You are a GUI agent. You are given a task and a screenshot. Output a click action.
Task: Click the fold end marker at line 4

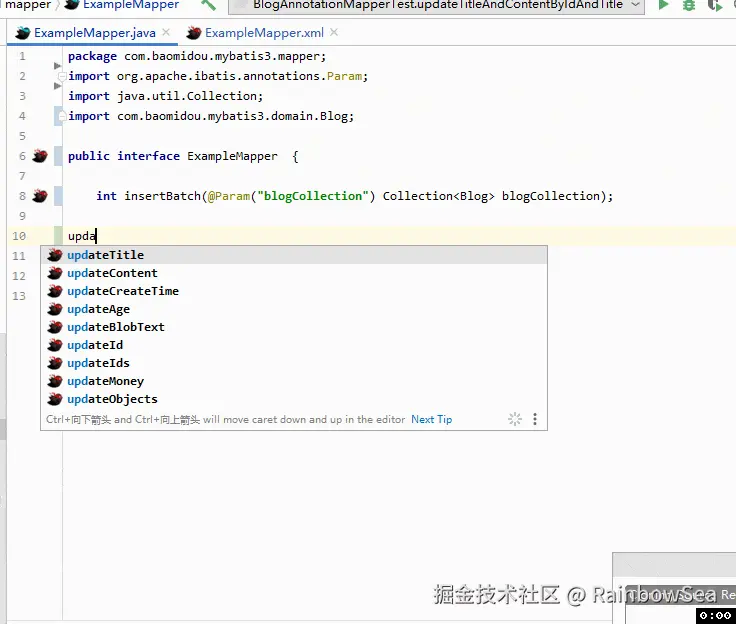(x=61, y=116)
